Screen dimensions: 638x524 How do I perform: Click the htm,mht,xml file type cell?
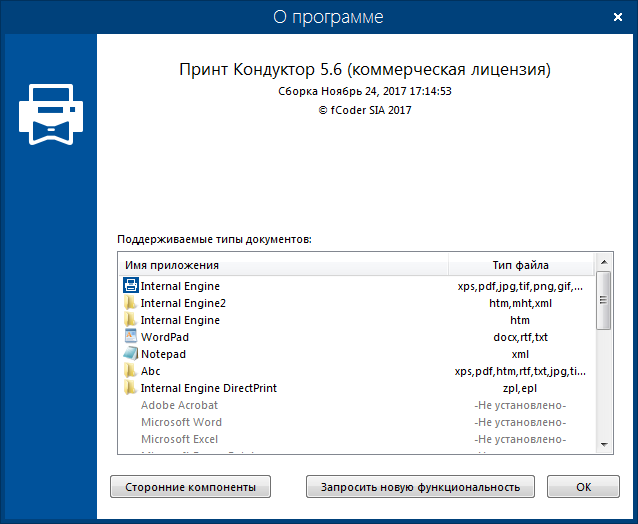pos(520,303)
